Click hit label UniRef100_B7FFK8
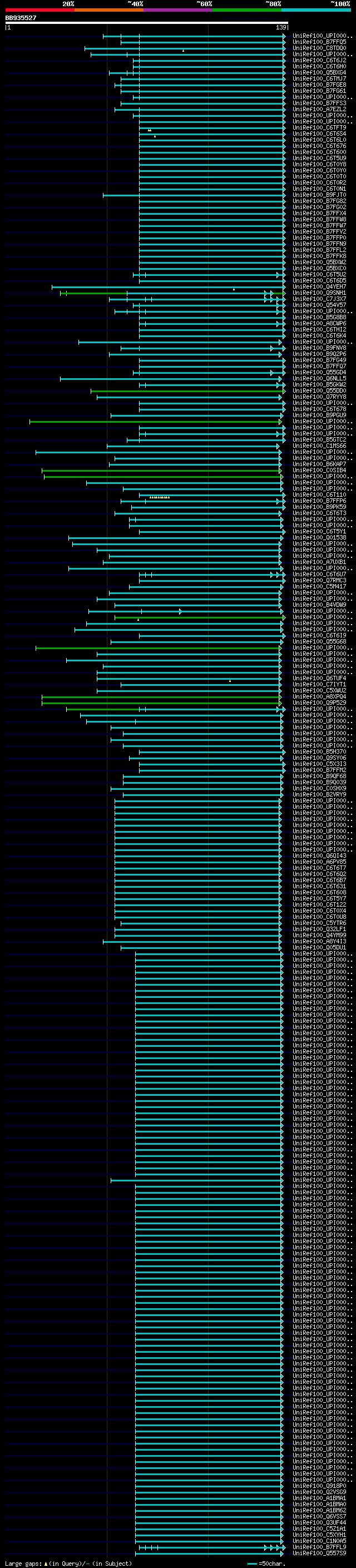This screenshot has width=356, height=1568. (x=319, y=256)
